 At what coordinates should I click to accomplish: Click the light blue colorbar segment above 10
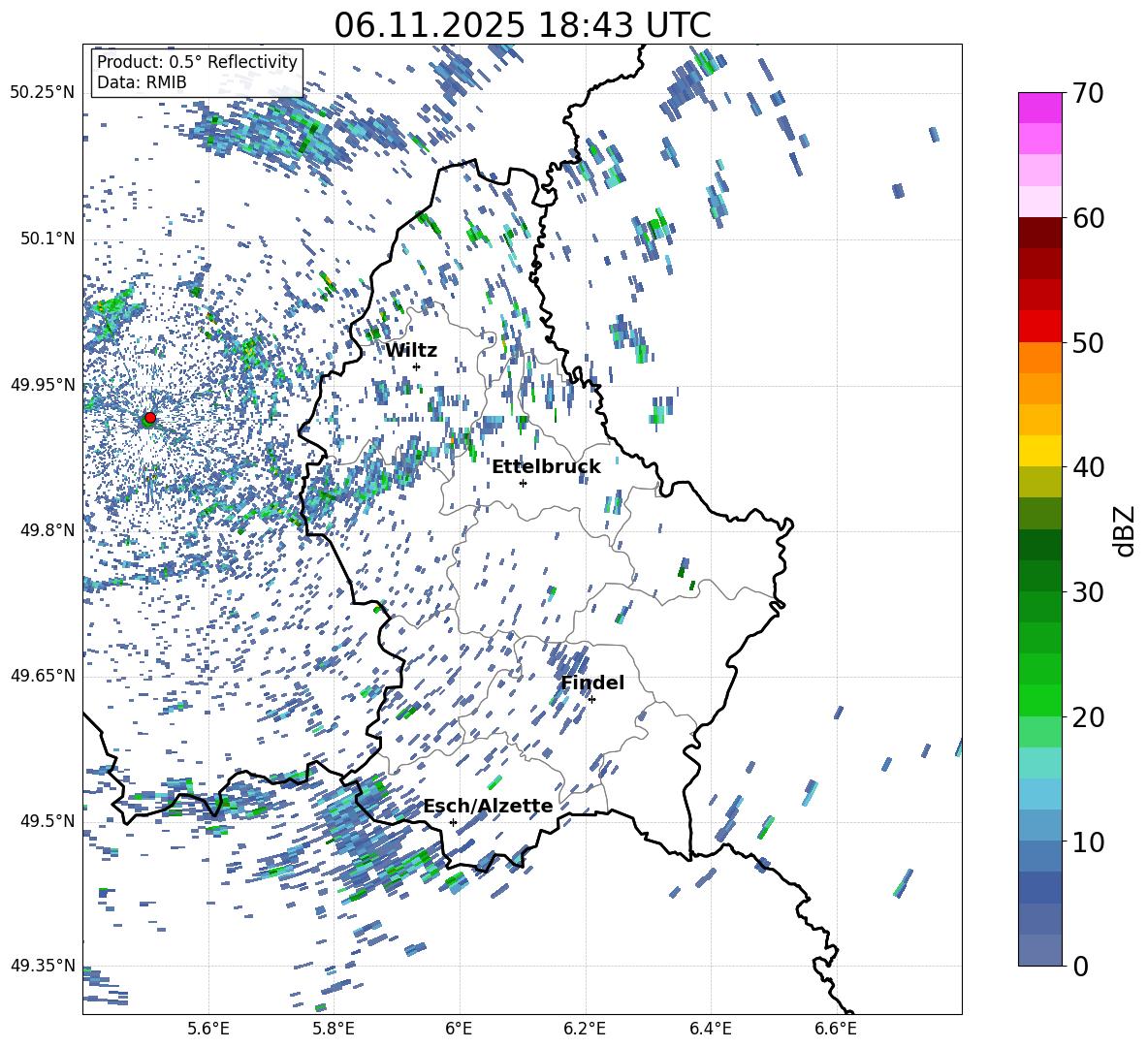1039,794
